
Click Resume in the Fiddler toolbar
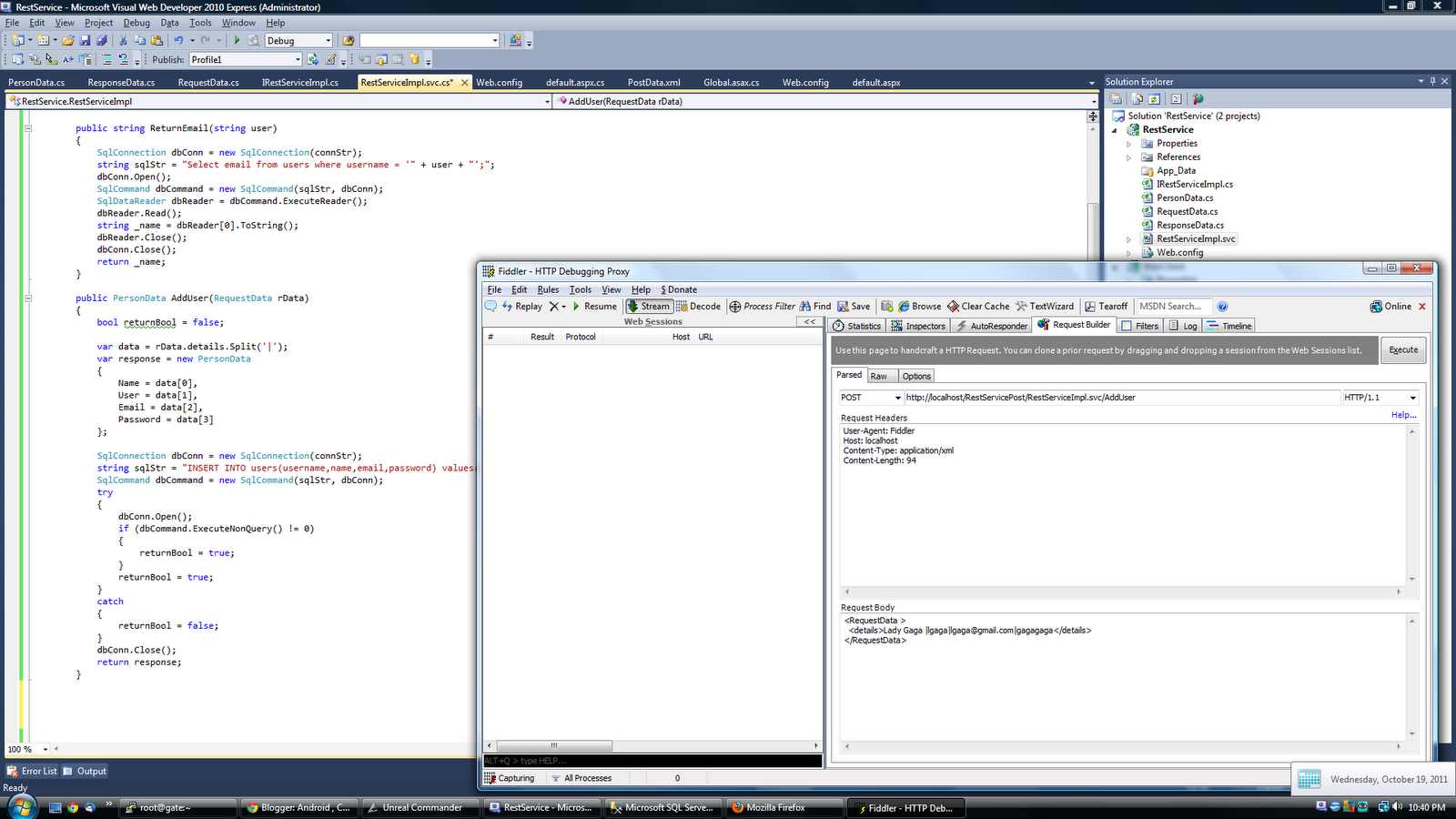594,307
